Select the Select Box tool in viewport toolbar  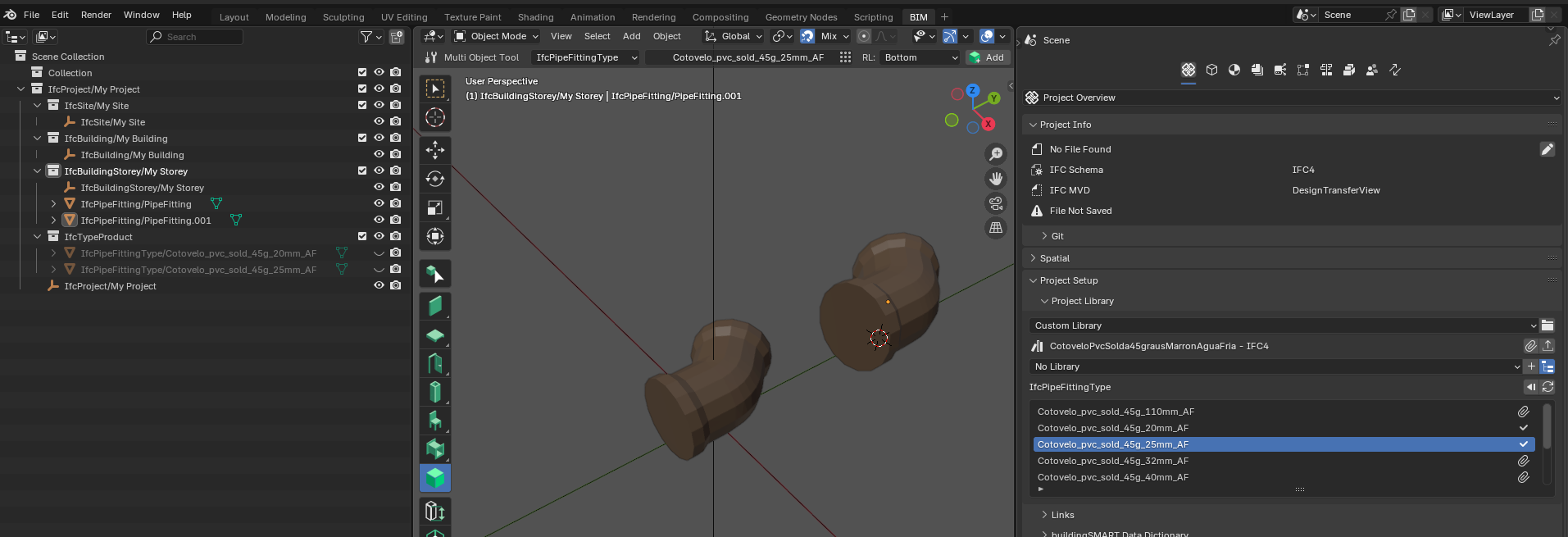[x=435, y=89]
